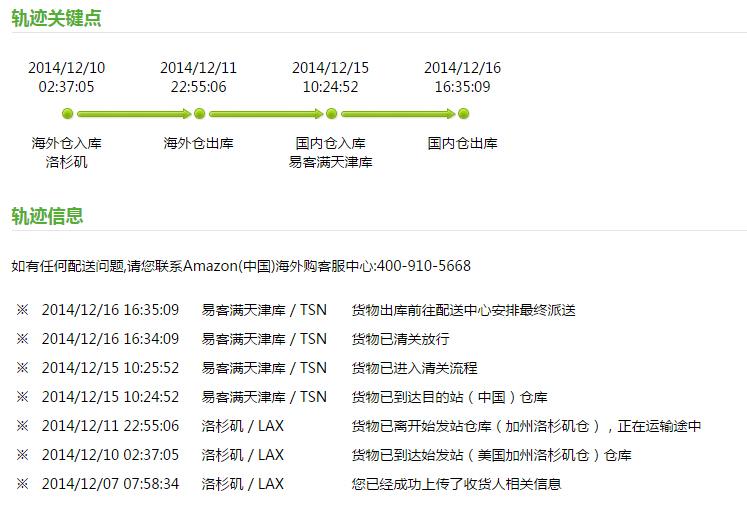The width and height of the screenshot is (747, 511).
Task: Click the key point date 2014/12/15
Action: tap(331, 68)
